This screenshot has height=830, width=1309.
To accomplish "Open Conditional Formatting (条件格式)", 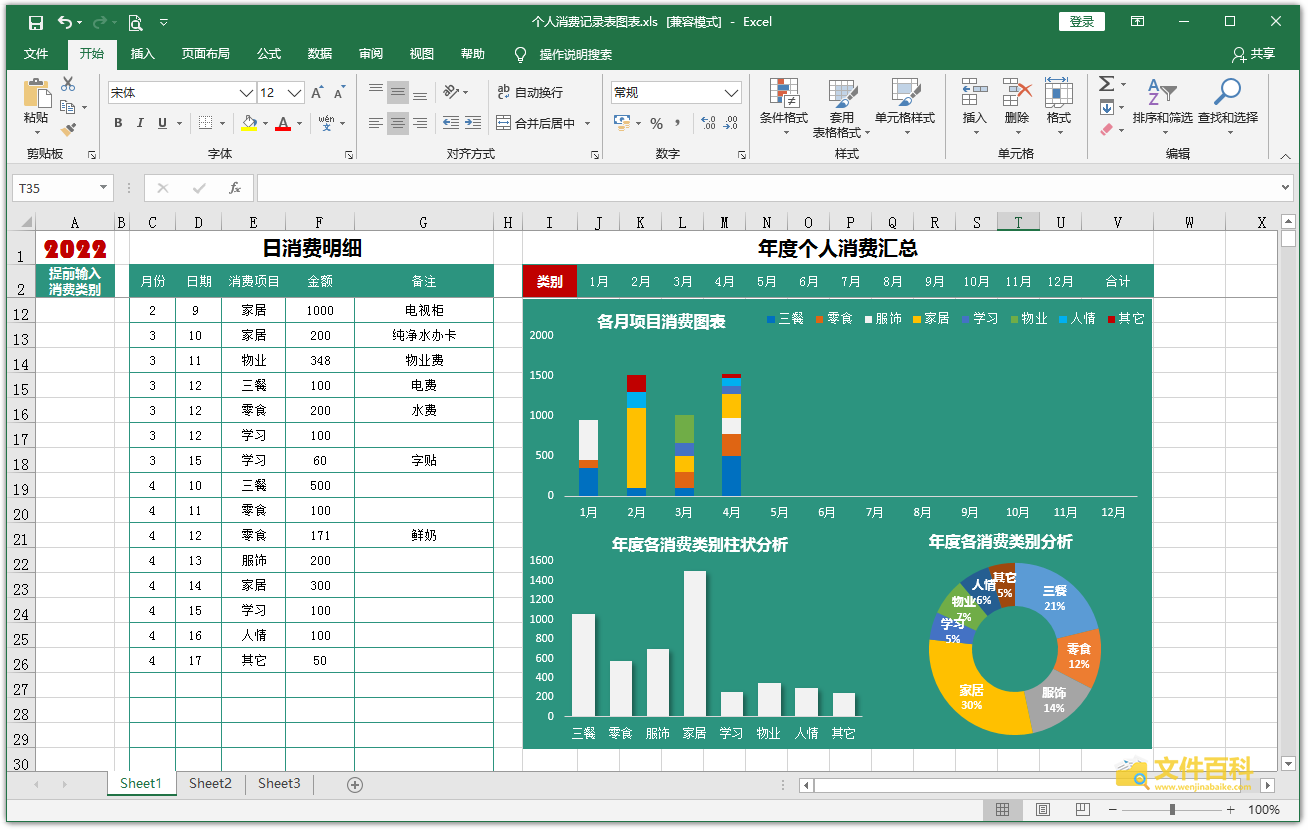I will pos(784,108).
